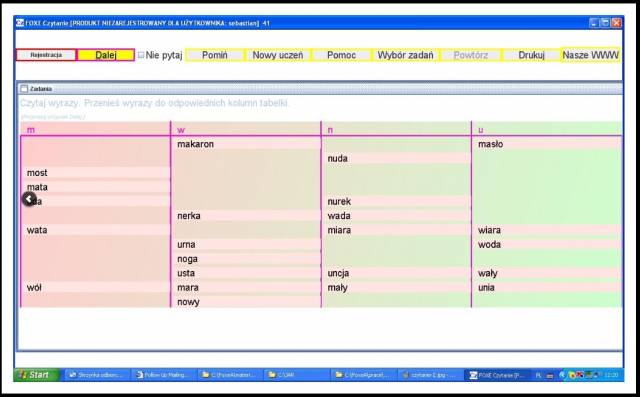The width and height of the screenshot is (640, 397).
Task: Open the Nasze WWW link
Action: coord(591,55)
